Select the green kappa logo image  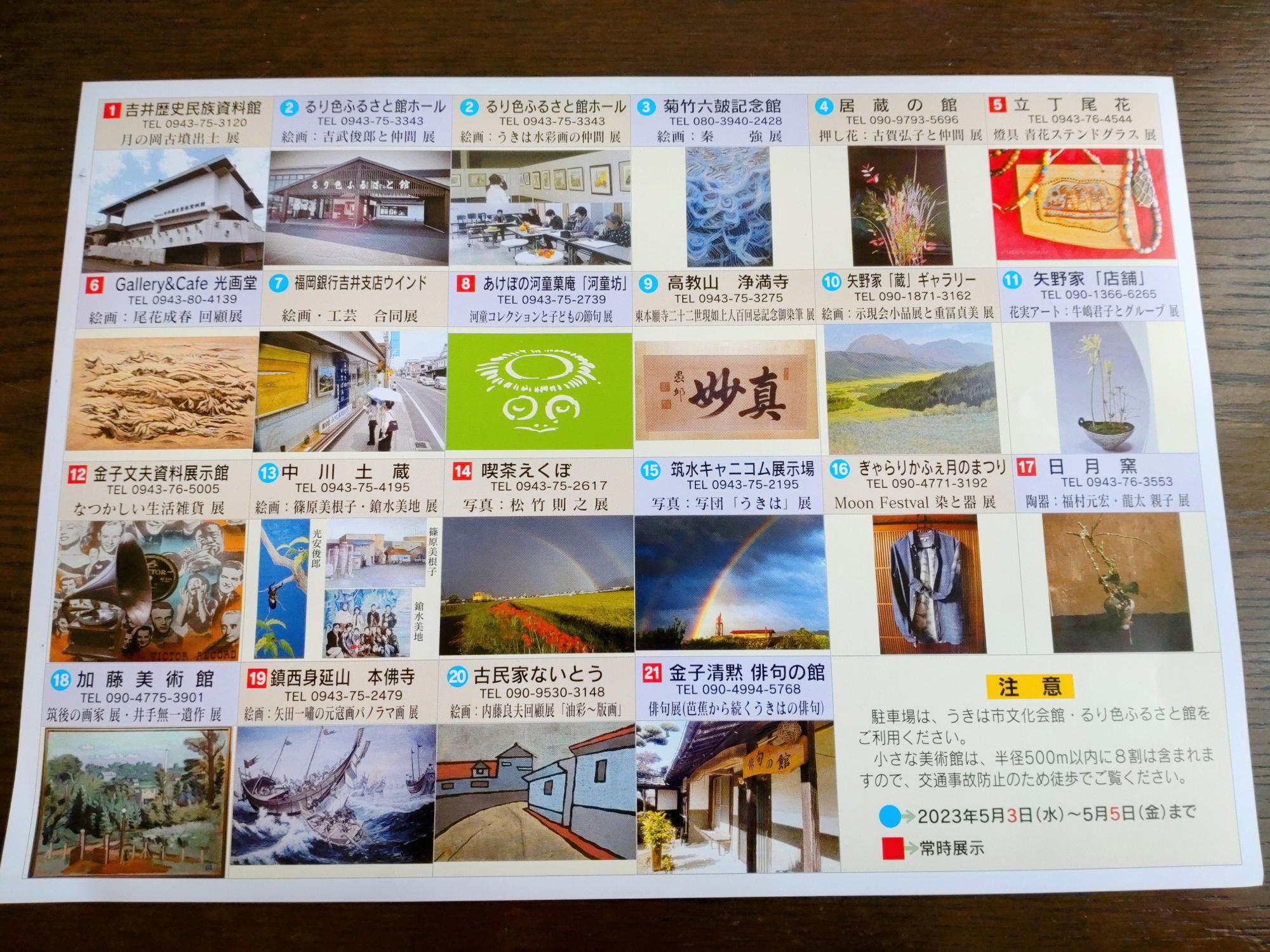tap(540, 390)
